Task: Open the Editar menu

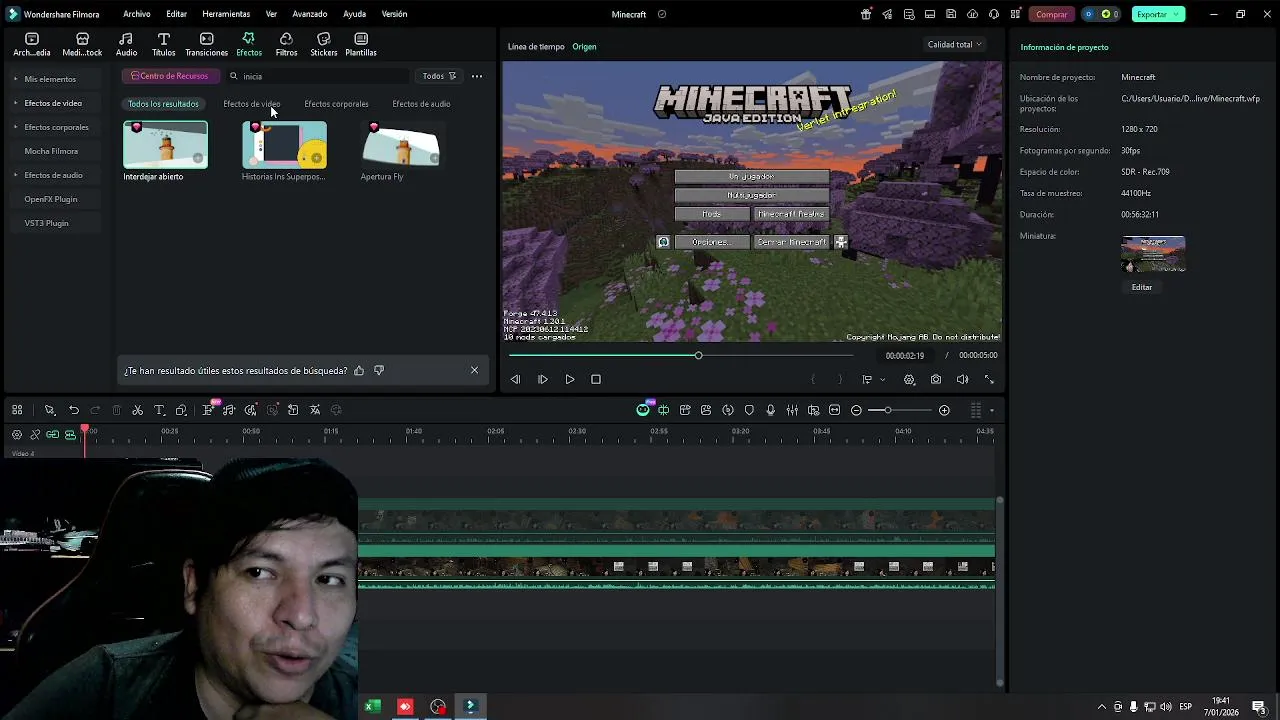Action: tap(177, 14)
